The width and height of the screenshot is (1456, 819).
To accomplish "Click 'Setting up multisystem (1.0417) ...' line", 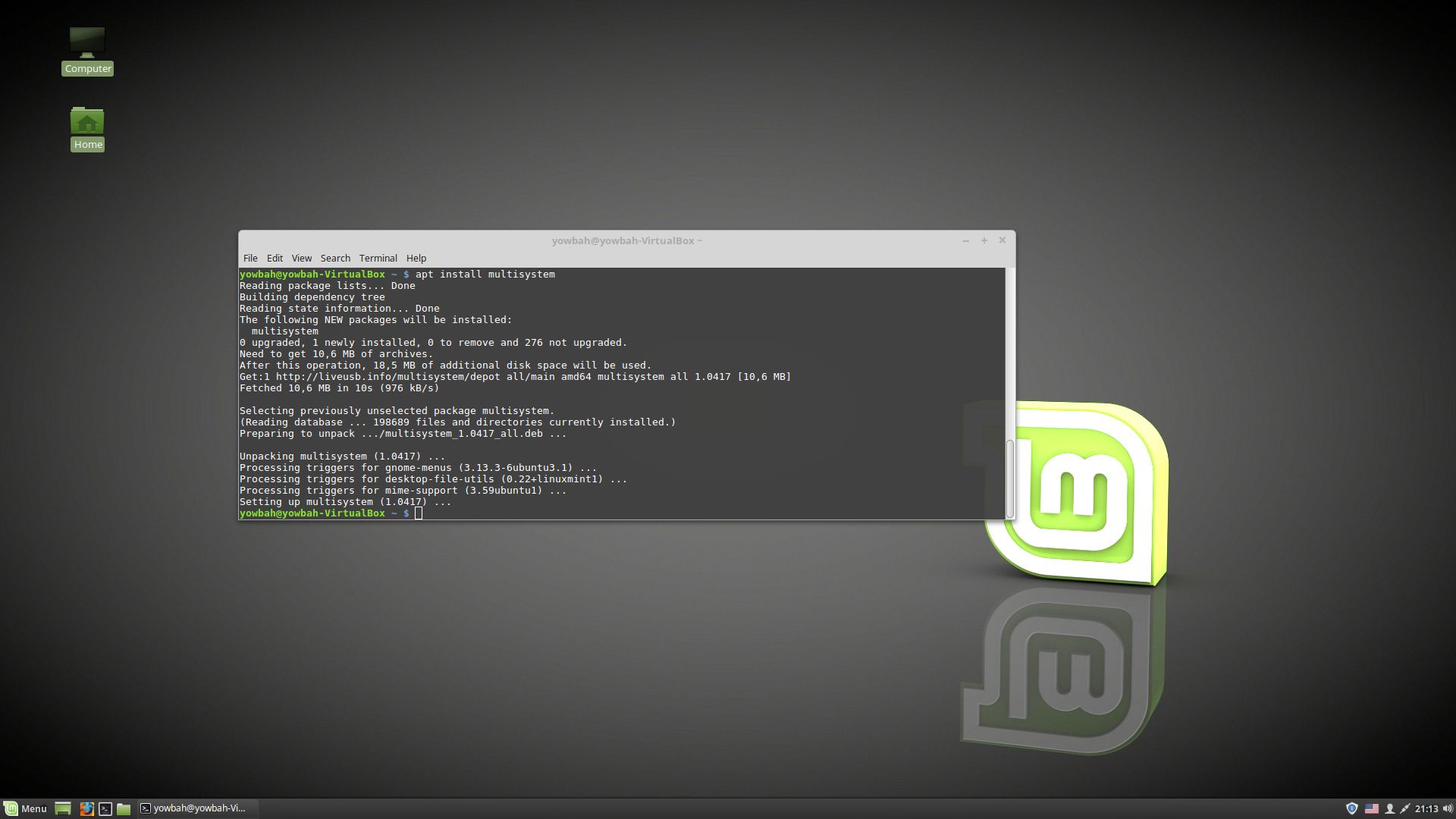I will [345, 502].
